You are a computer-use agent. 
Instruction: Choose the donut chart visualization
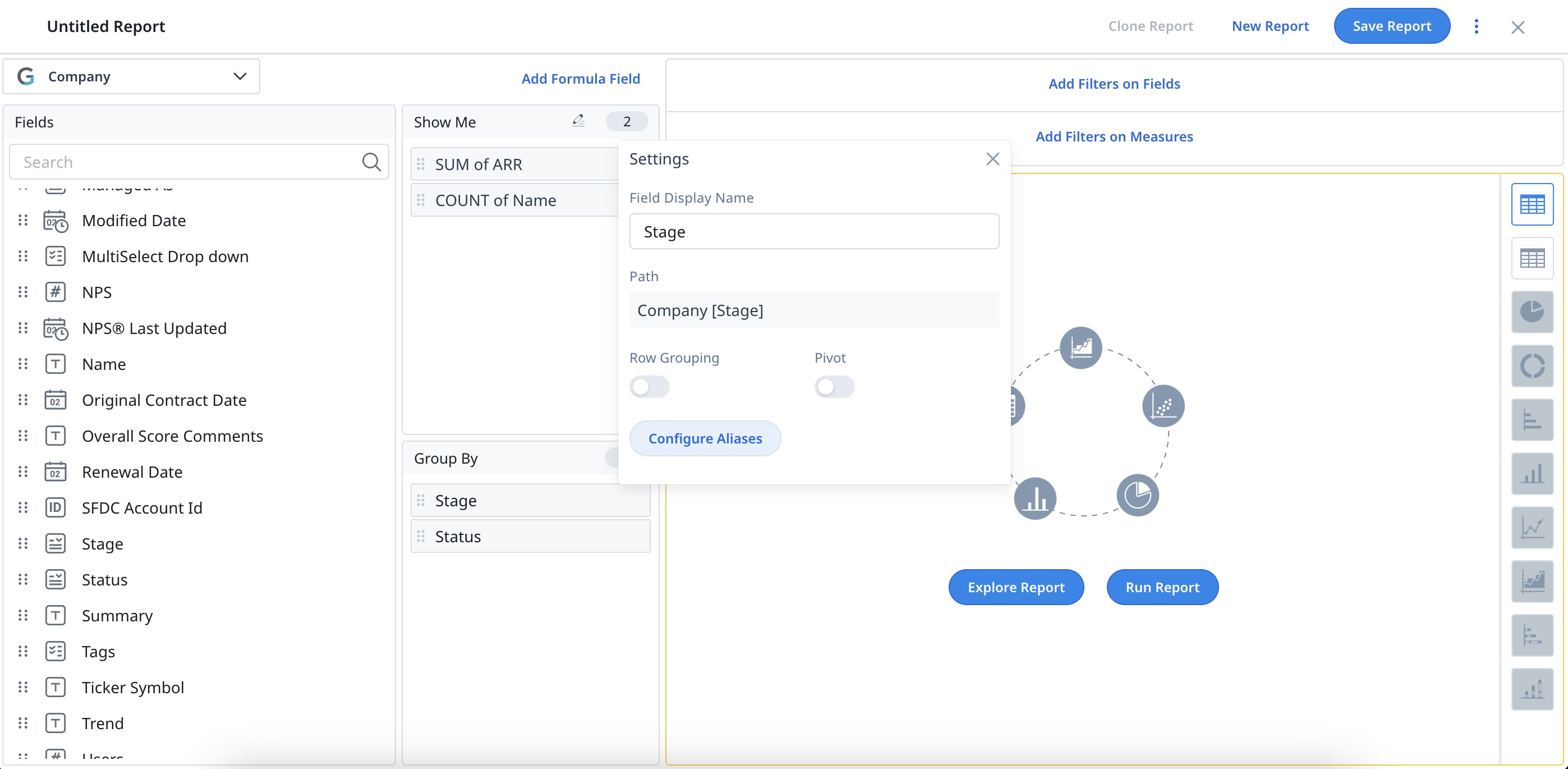tap(1532, 366)
